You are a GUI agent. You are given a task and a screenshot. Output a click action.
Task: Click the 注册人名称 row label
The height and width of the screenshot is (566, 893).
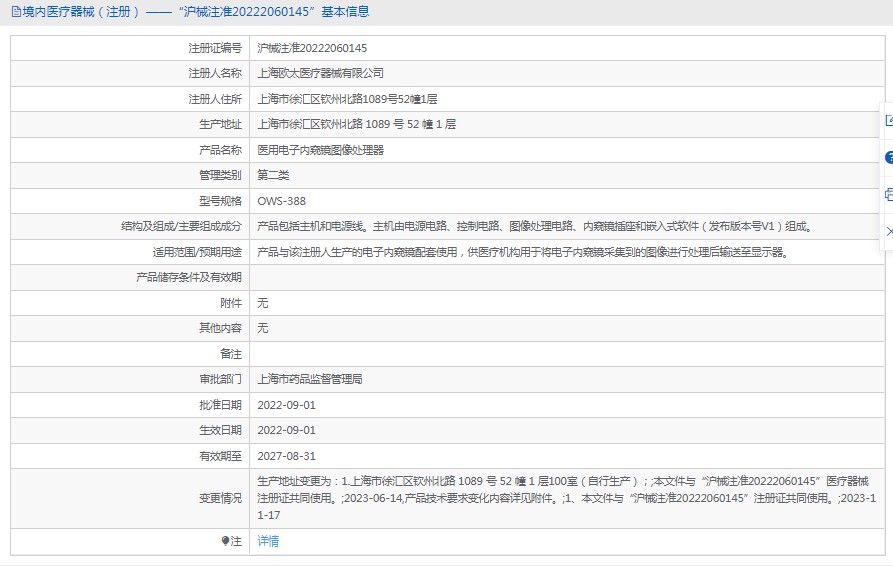(215, 73)
